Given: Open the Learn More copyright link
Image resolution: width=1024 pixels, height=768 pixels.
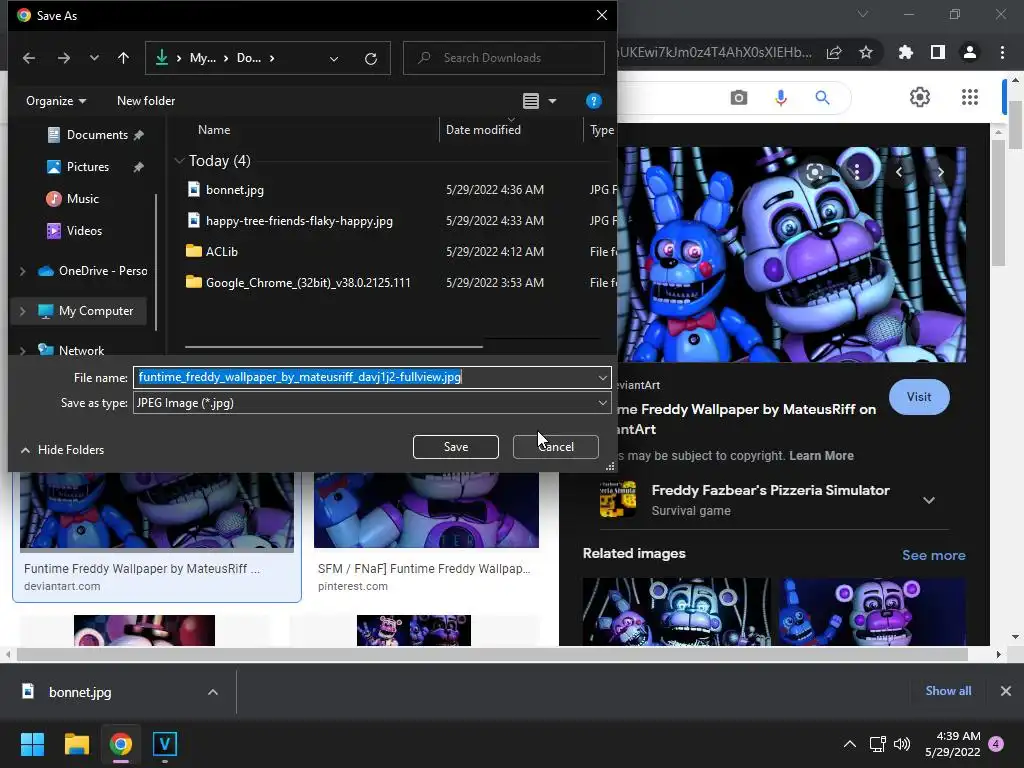Looking at the screenshot, I should click(x=821, y=456).
